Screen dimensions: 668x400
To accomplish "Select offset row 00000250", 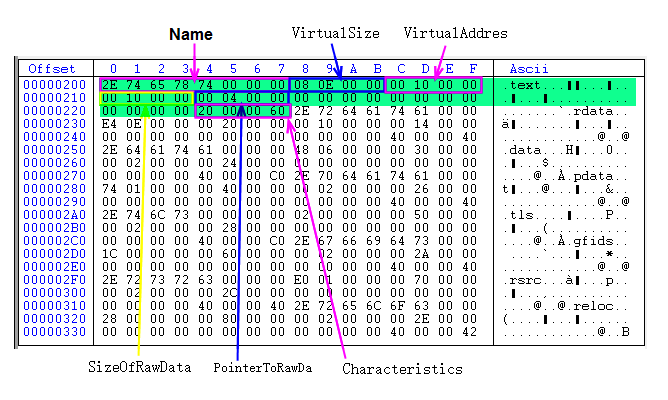I will tap(55, 150).
